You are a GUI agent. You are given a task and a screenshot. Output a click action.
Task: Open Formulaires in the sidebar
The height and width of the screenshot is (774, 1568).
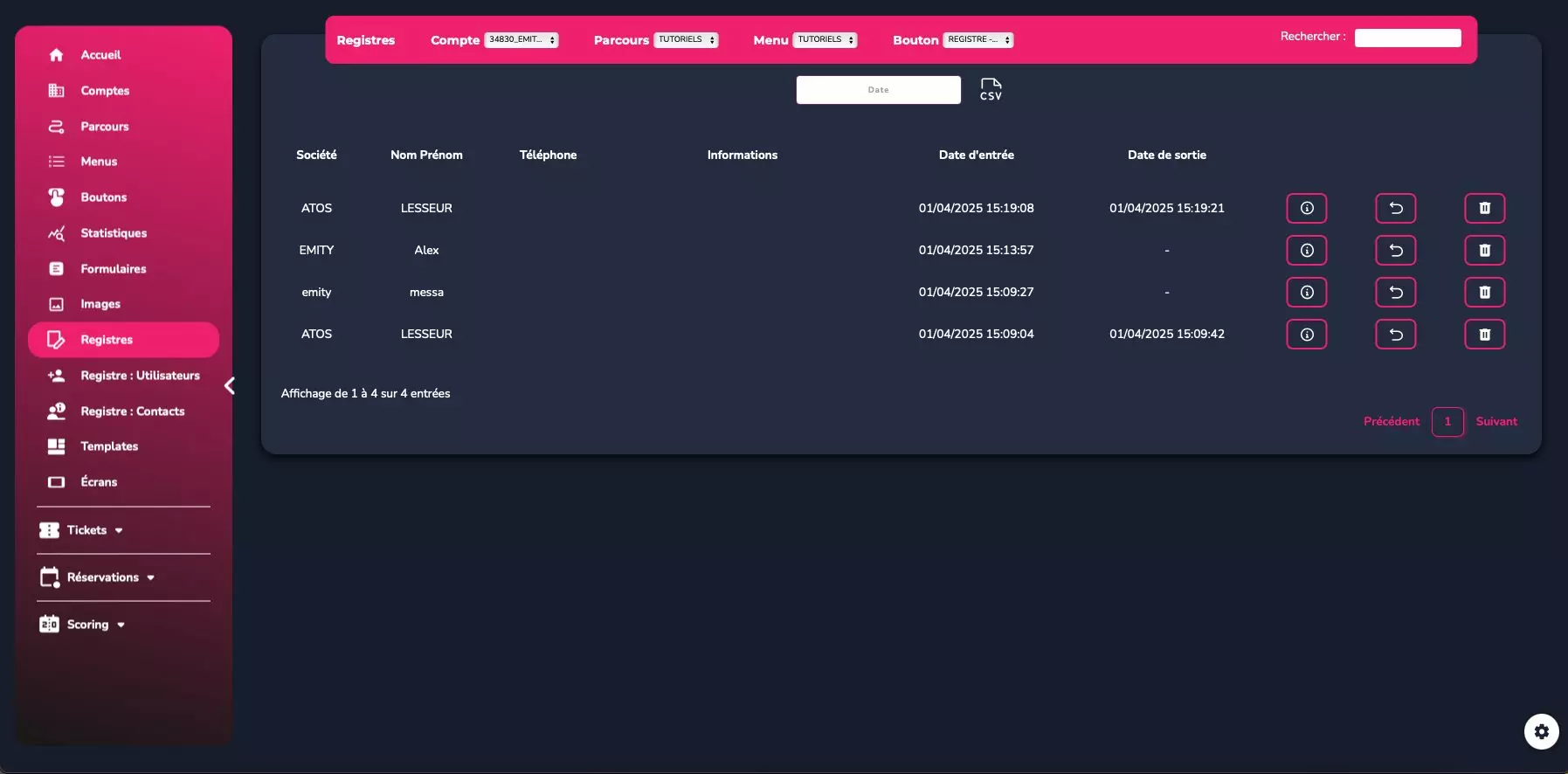click(x=114, y=269)
